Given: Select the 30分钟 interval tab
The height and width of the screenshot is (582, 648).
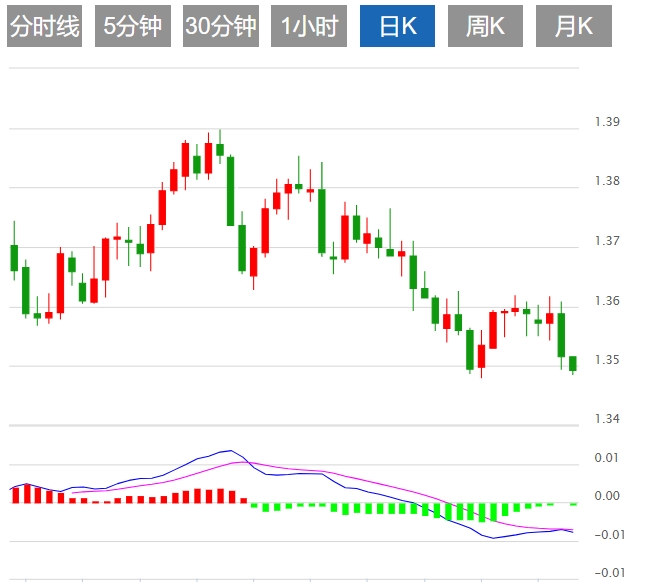Looking at the screenshot, I should coord(221,26).
